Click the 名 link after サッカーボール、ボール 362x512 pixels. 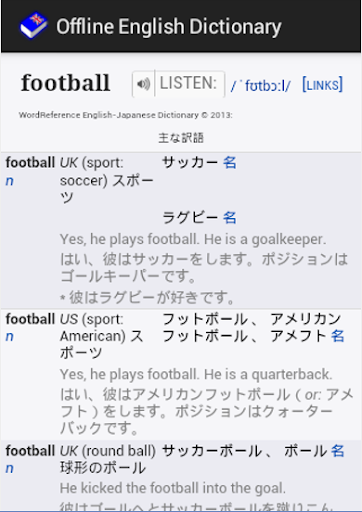coord(337,451)
